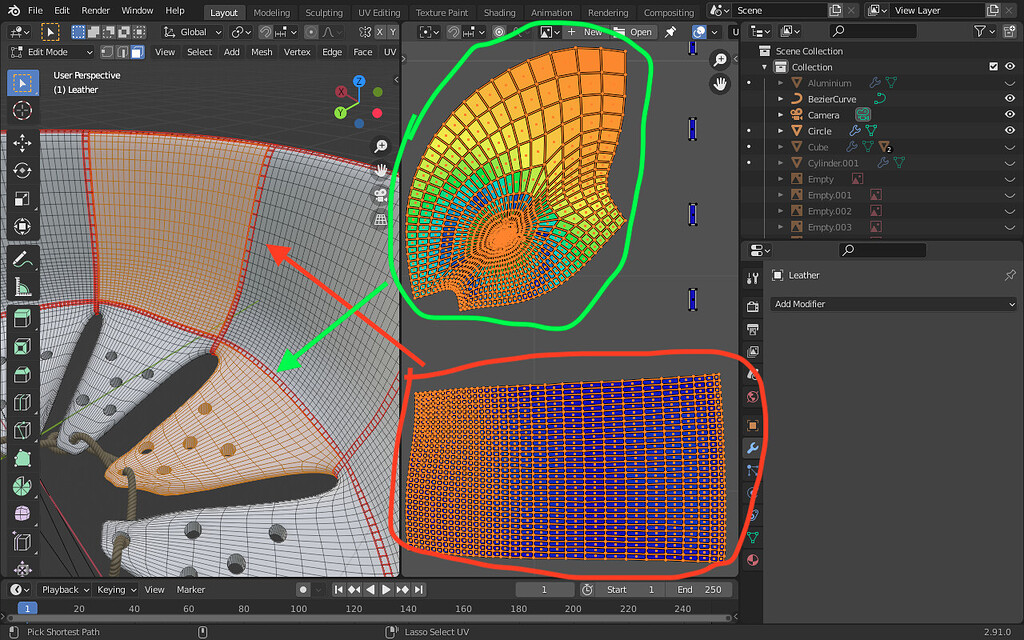1024x640 pixels.
Task: Show Aluminium using its closed eye icon
Action: click(x=1010, y=83)
